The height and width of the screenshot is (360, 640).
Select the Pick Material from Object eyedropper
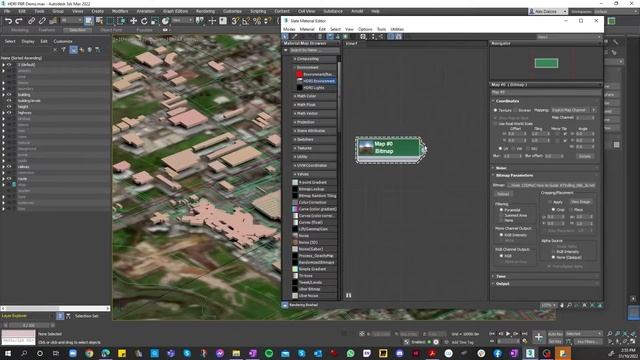(295, 37)
